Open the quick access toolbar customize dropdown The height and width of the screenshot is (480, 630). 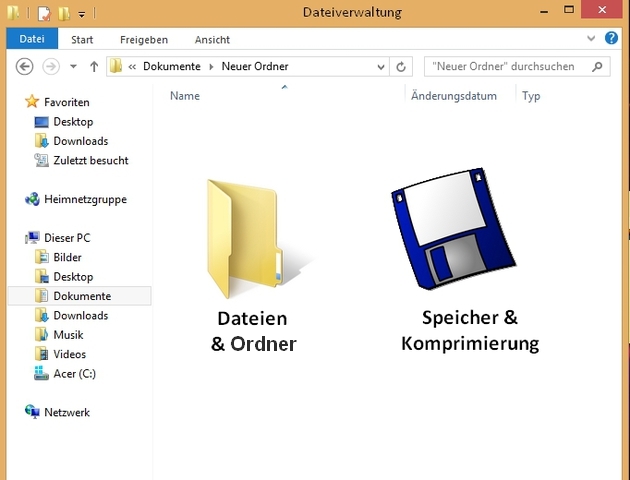tap(82, 15)
